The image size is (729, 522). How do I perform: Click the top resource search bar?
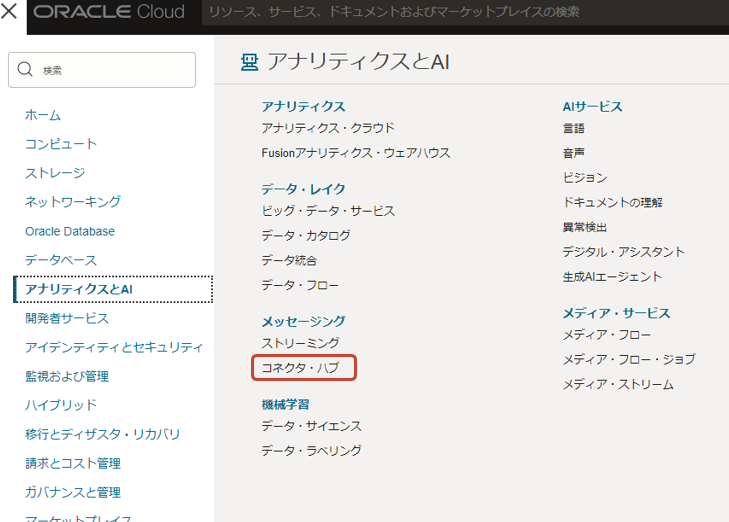465,12
